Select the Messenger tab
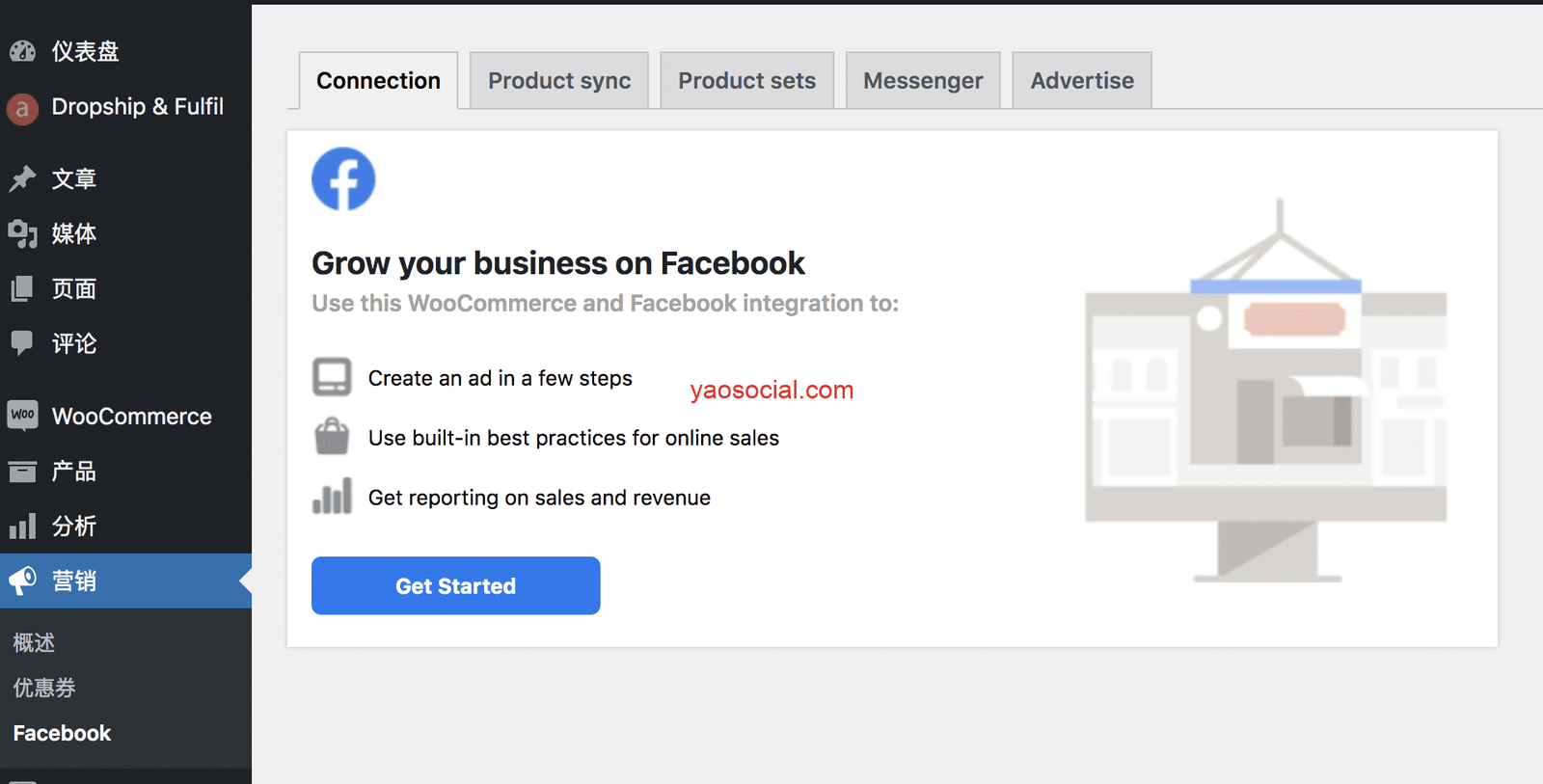The height and width of the screenshot is (784, 1543). pyautogui.click(x=923, y=81)
